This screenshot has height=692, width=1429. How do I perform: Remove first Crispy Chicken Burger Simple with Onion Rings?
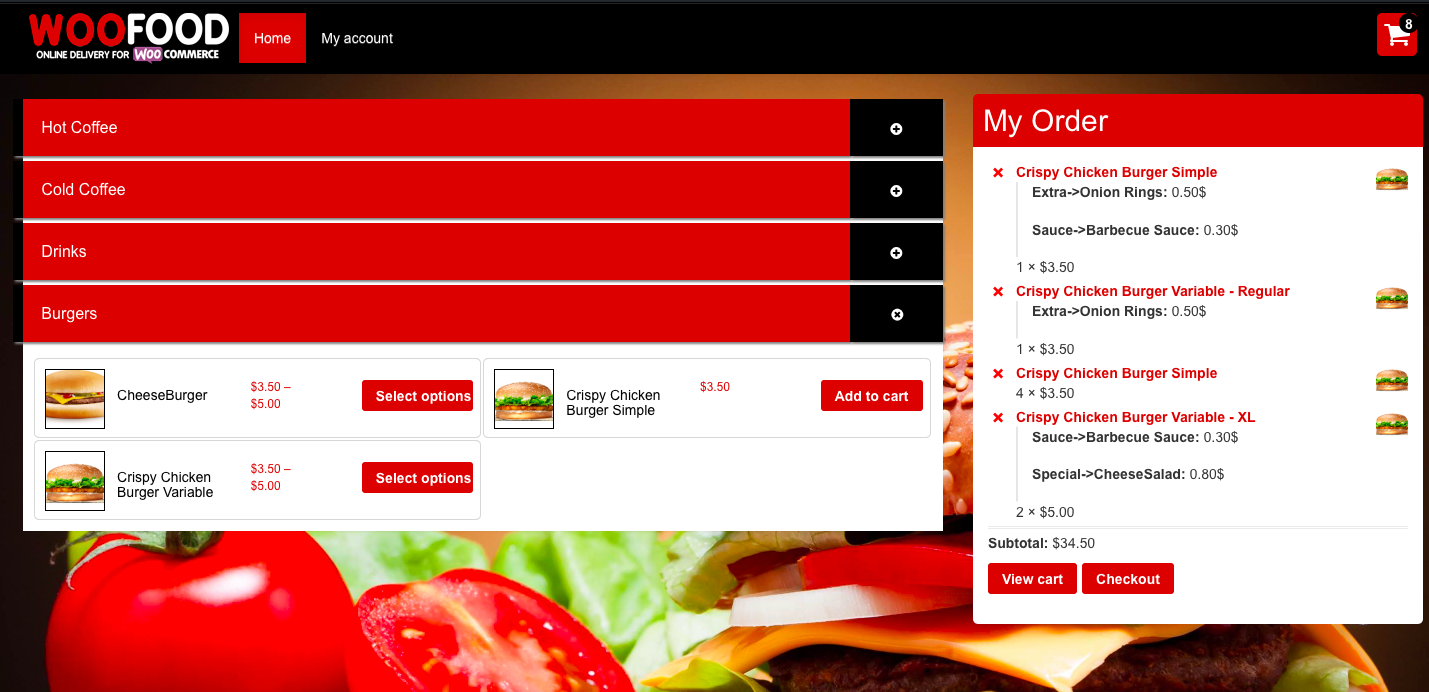click(997, 173)
